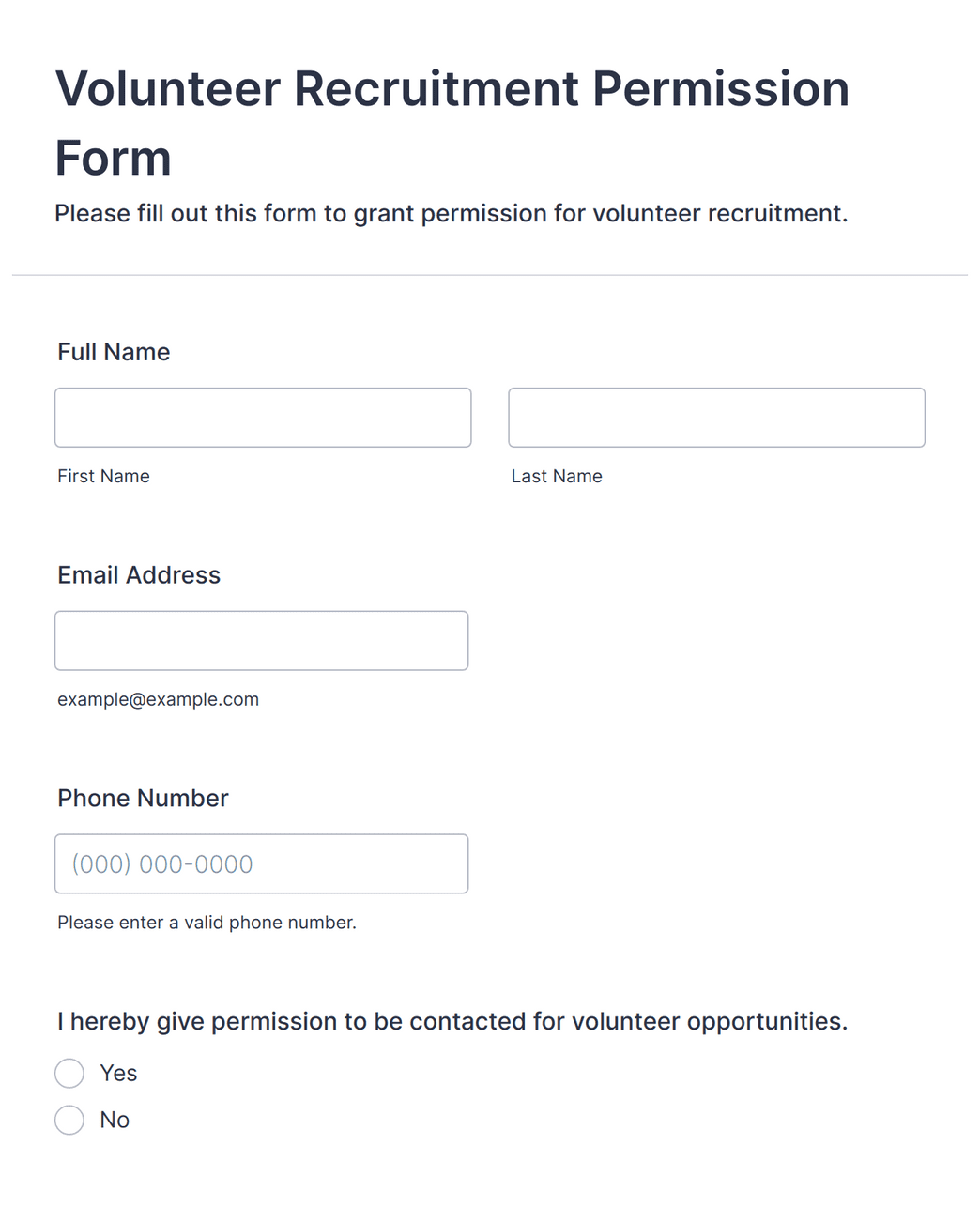980x1206 pixels.
Task: Focus the Email Address text box
Action: point(261,641)
